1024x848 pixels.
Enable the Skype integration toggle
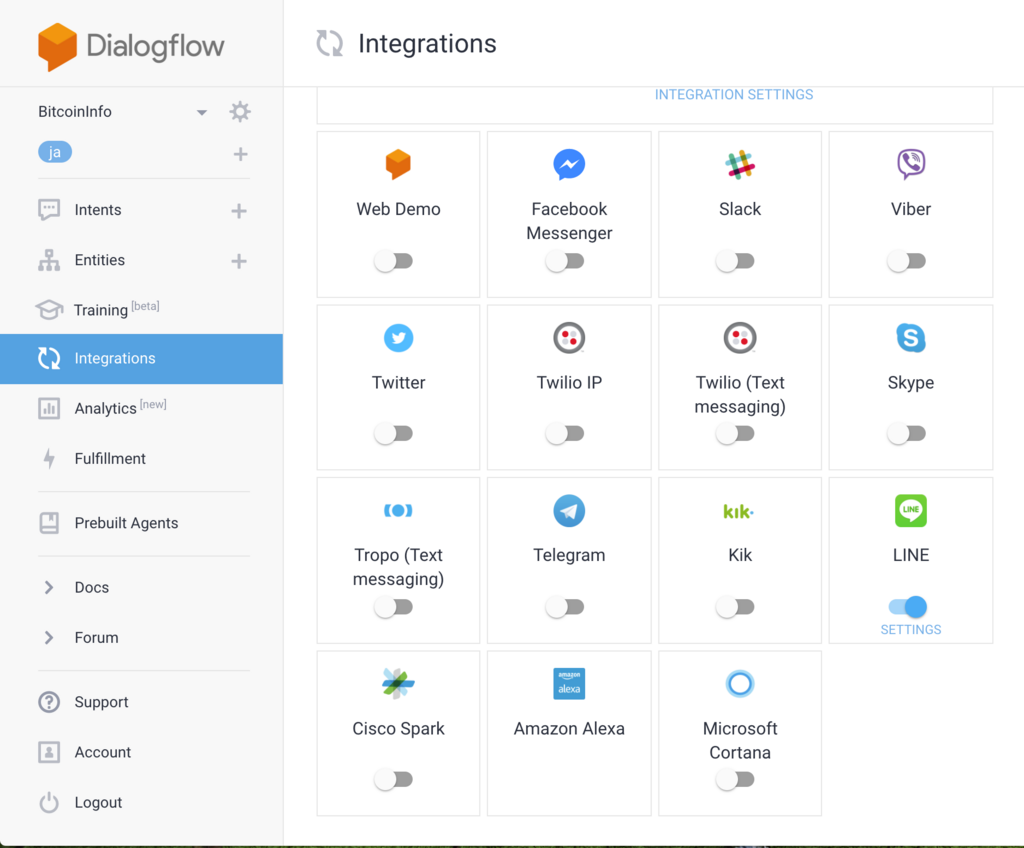[x=906, y=434]
